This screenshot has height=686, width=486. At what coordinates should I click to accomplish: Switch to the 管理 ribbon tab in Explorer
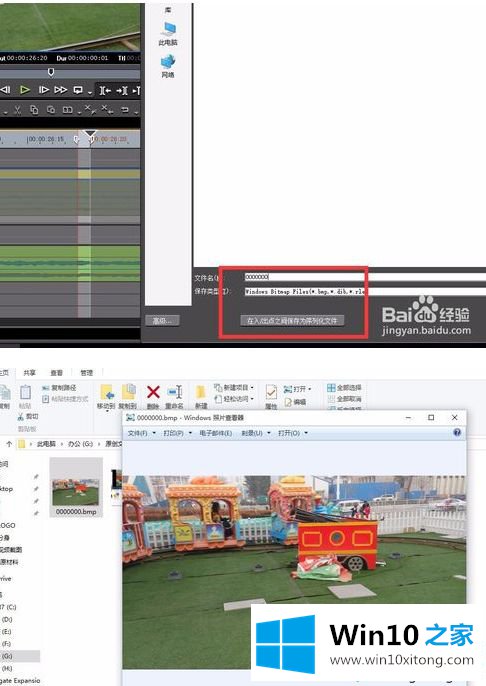click(87, 373)
